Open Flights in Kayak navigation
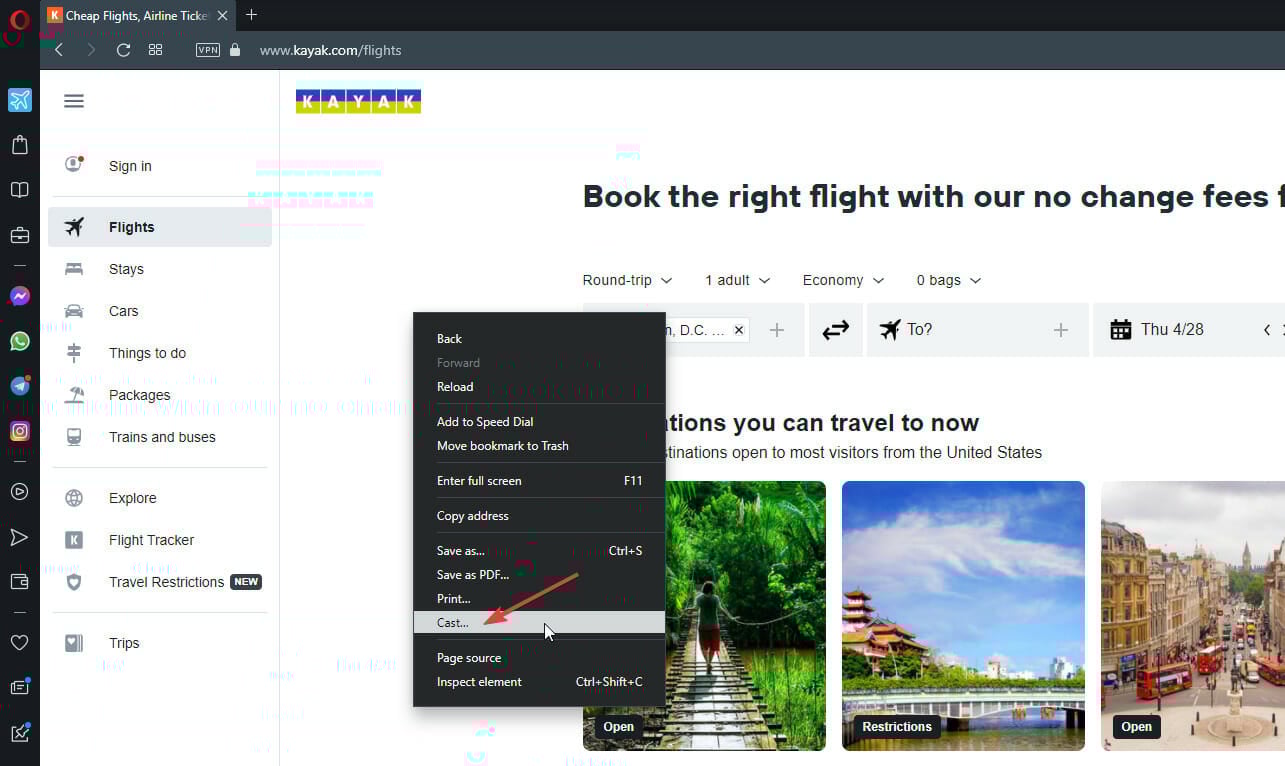The height and width of the screenshot is (766, 1285). 160,227
